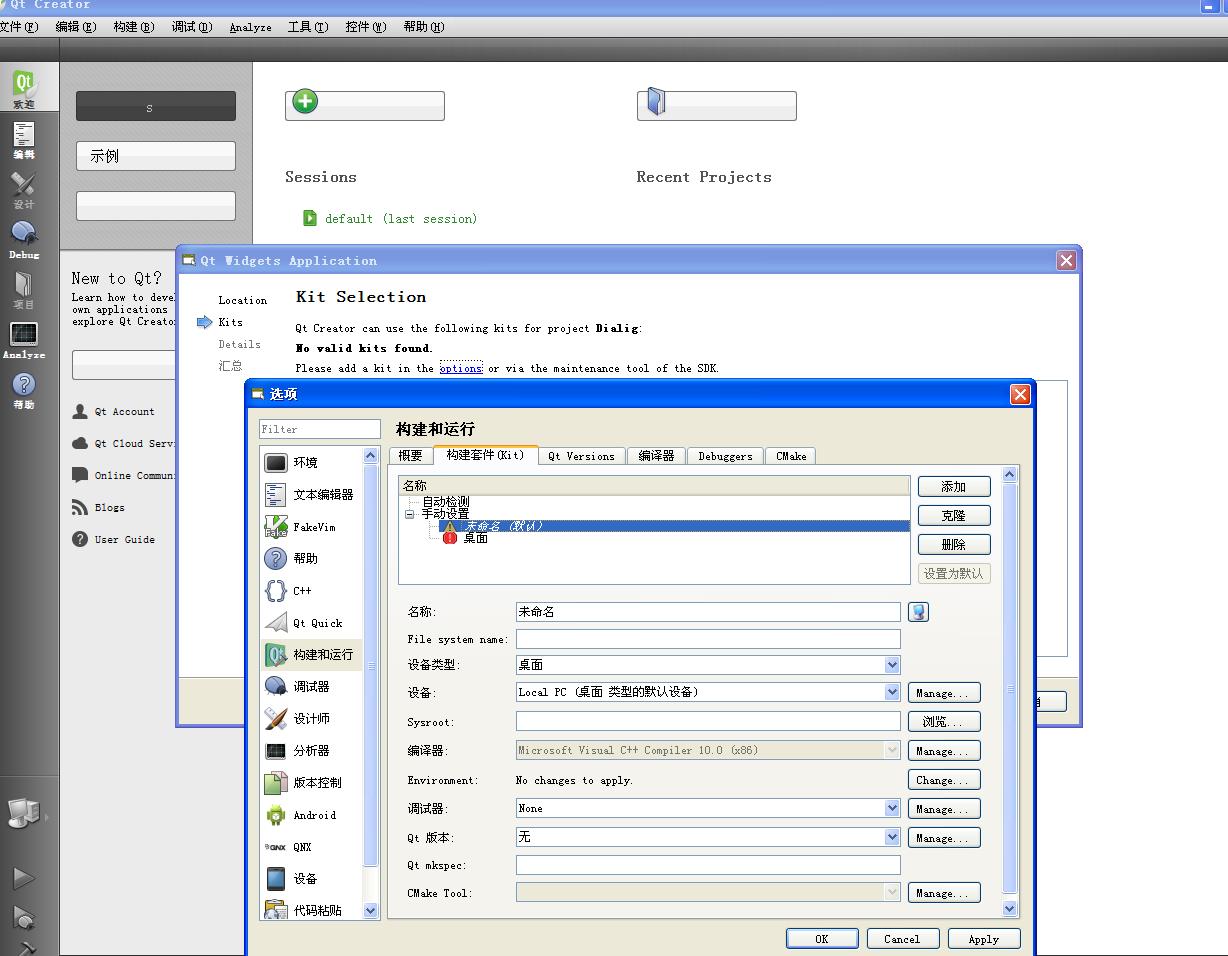Click the options link in Kit Selection
Image resolution: width=1228 pixels, height=956 pixels.
[x=460, y=368]
